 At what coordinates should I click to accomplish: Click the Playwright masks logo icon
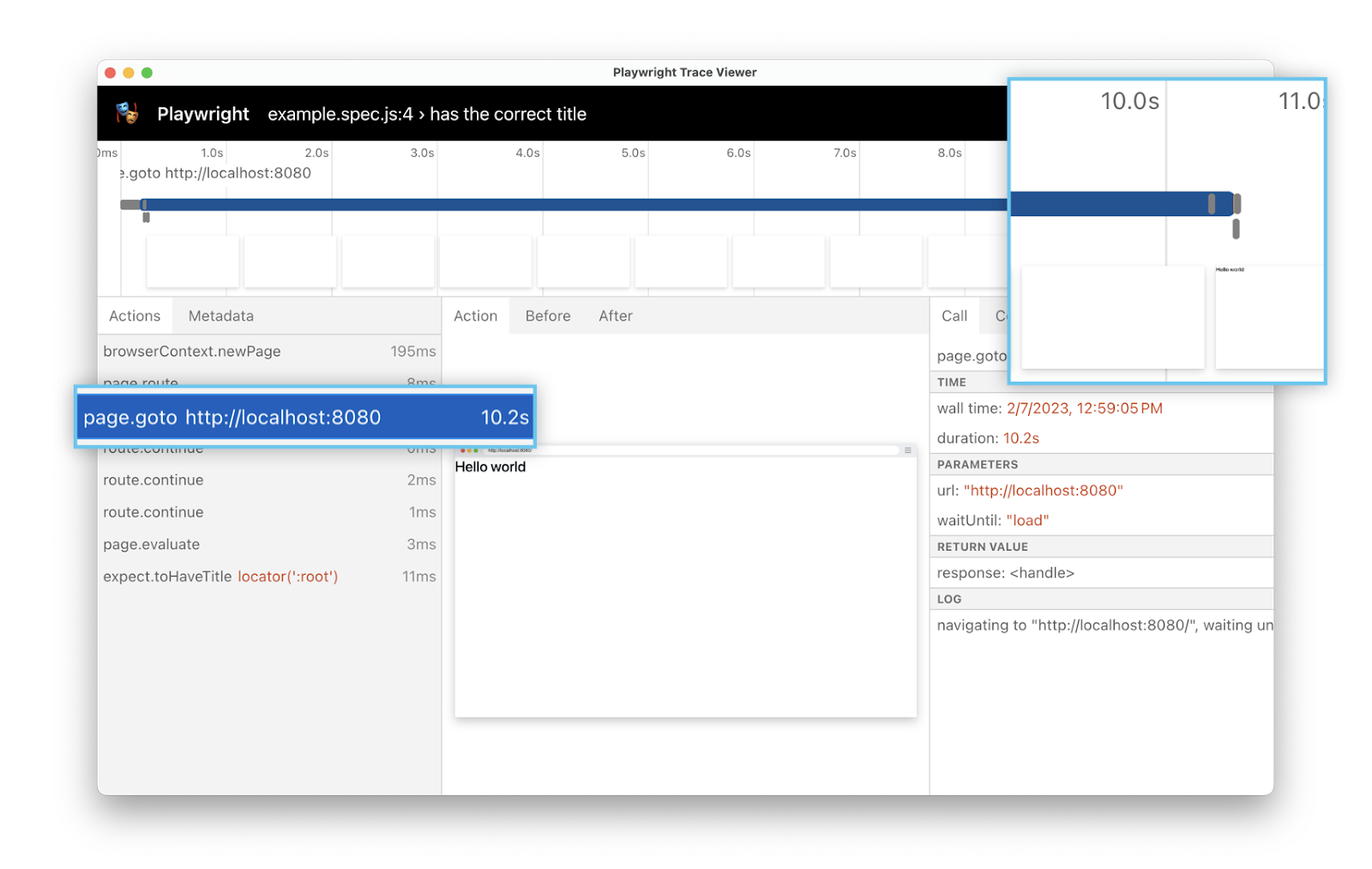(x=127, y=113)
